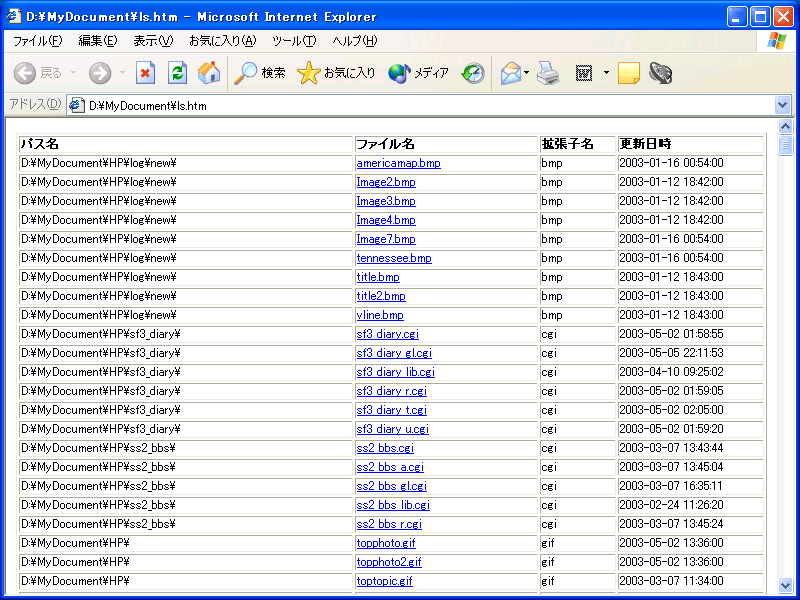This screenshot has width=800, height=600.
Task: Click the Windows flag logo throbber
Action: 777,41
